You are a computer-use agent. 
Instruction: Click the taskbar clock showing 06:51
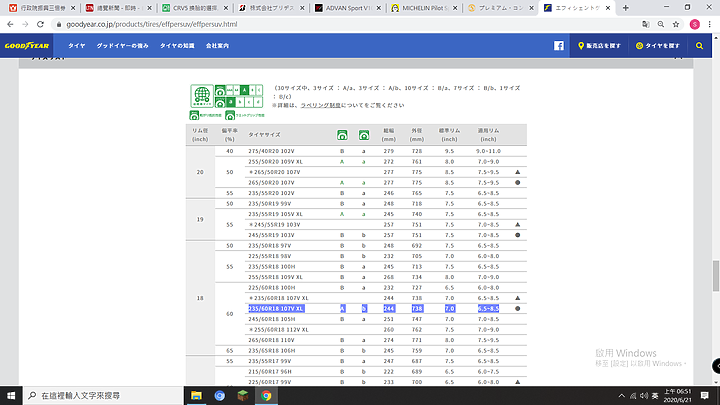coord(678,395)
